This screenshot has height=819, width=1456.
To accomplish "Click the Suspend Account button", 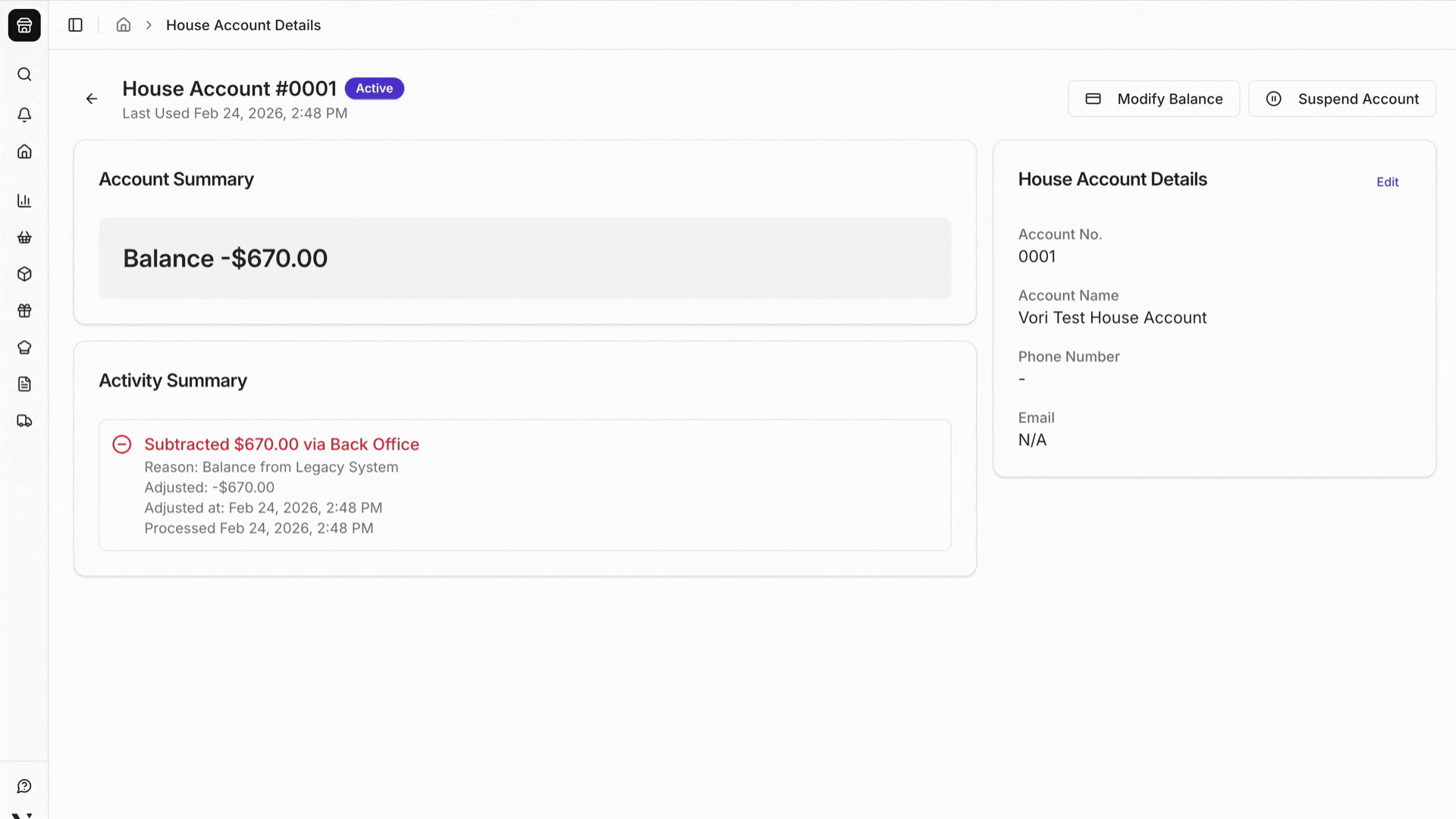I will point(1341,99).
